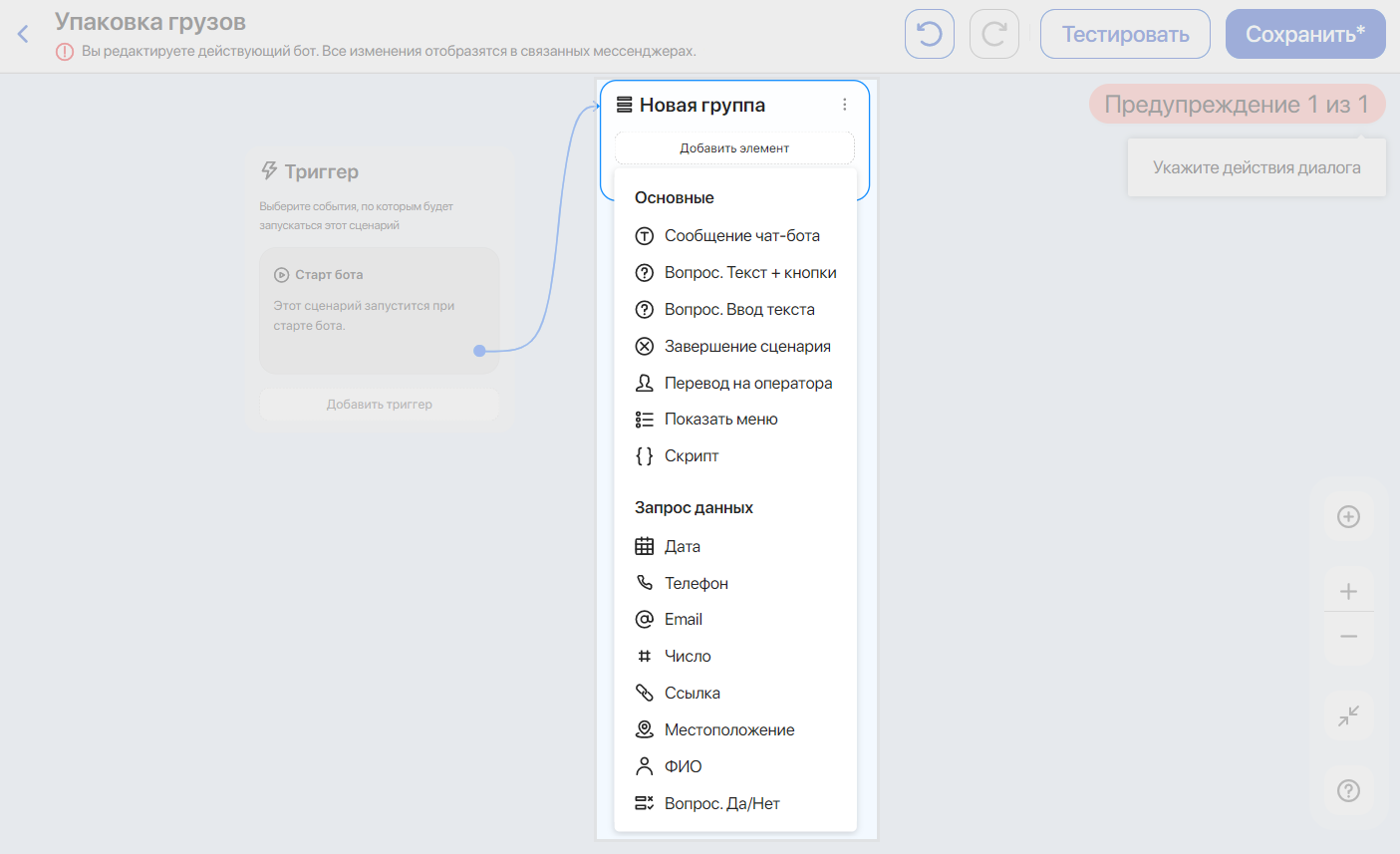Click the zoom out minus icon

[1348, 637]
